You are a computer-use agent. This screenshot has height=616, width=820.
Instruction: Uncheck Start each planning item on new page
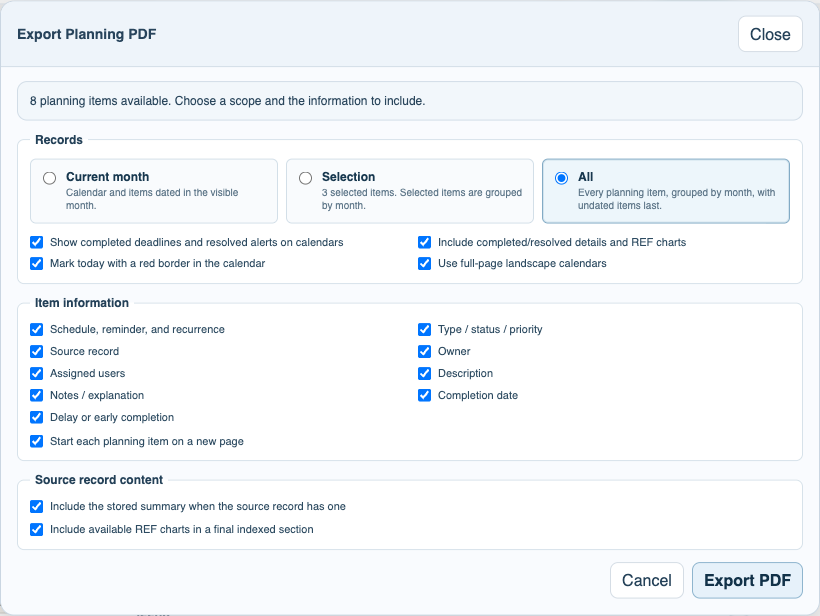[x=37, y=441]
